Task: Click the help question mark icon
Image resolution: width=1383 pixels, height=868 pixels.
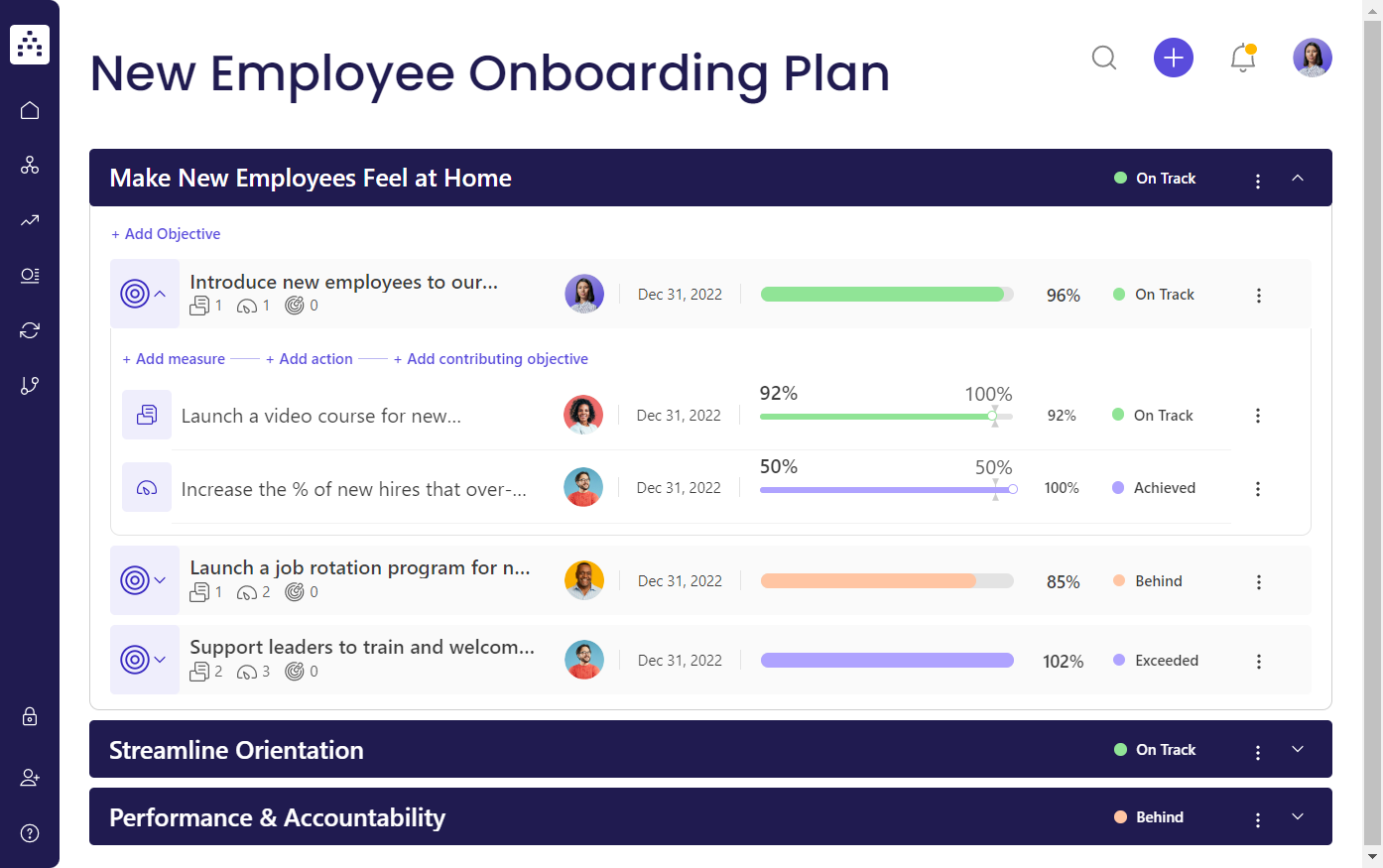Action: pyautogui.click(x=30, y=832)
